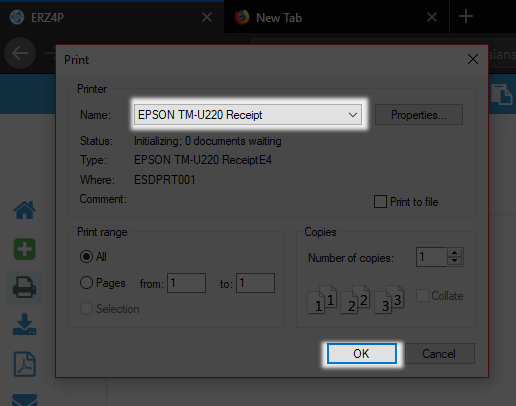Click the green plus add icon
This screenshot has height=406, width=516.
point(24,249)
